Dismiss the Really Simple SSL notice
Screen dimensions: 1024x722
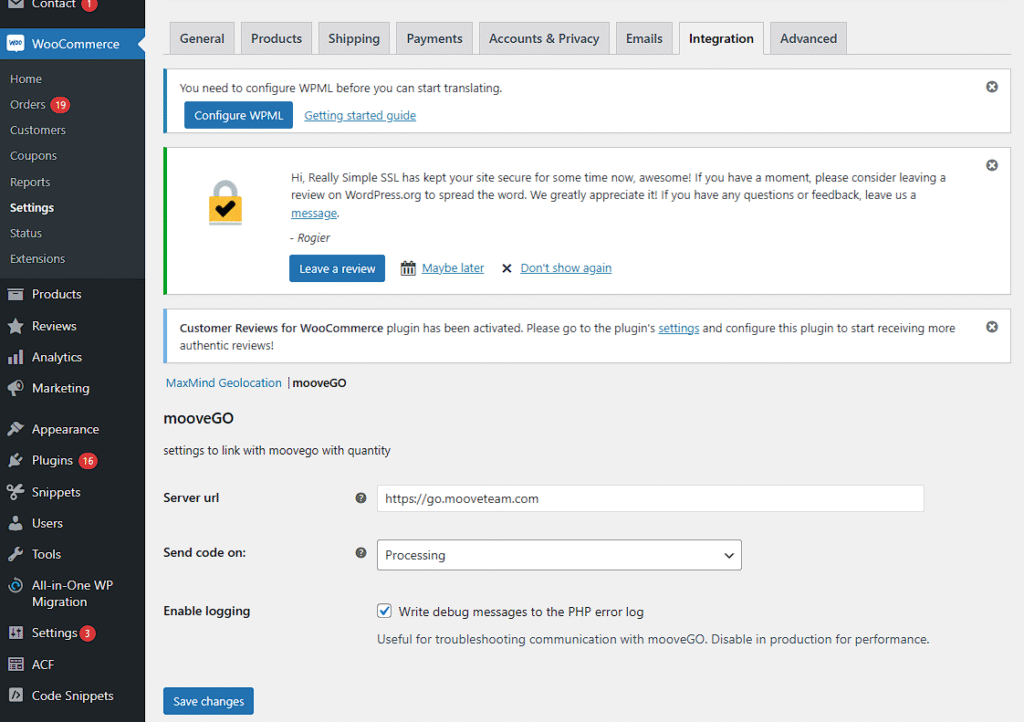[992, 165]
